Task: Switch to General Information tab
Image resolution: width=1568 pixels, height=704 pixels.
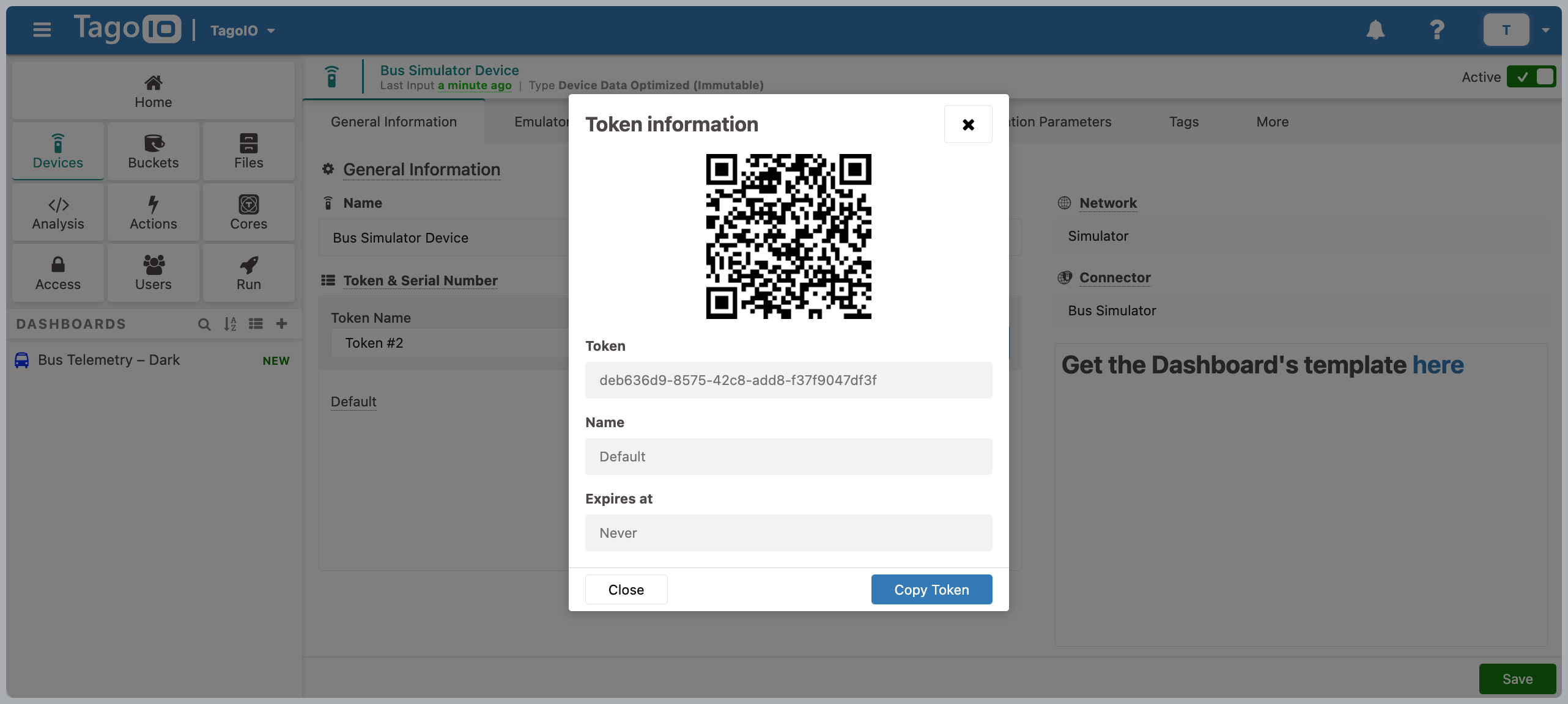Action: point(394,122)
